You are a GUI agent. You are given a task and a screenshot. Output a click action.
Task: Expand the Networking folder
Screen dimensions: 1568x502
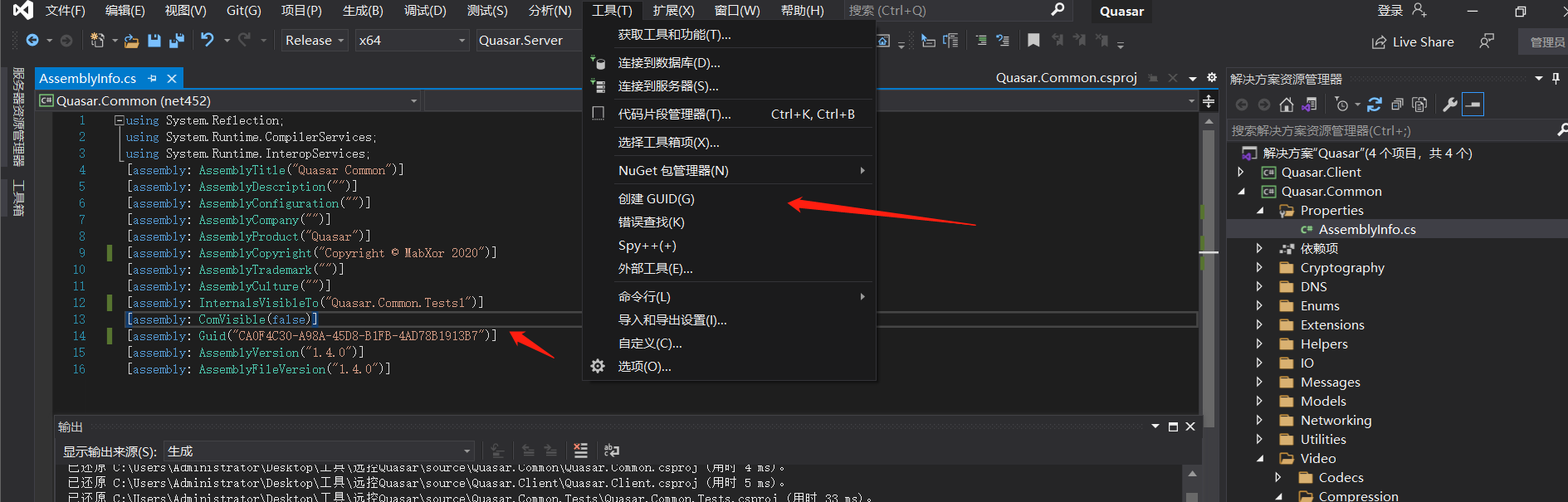point(1259,420)
